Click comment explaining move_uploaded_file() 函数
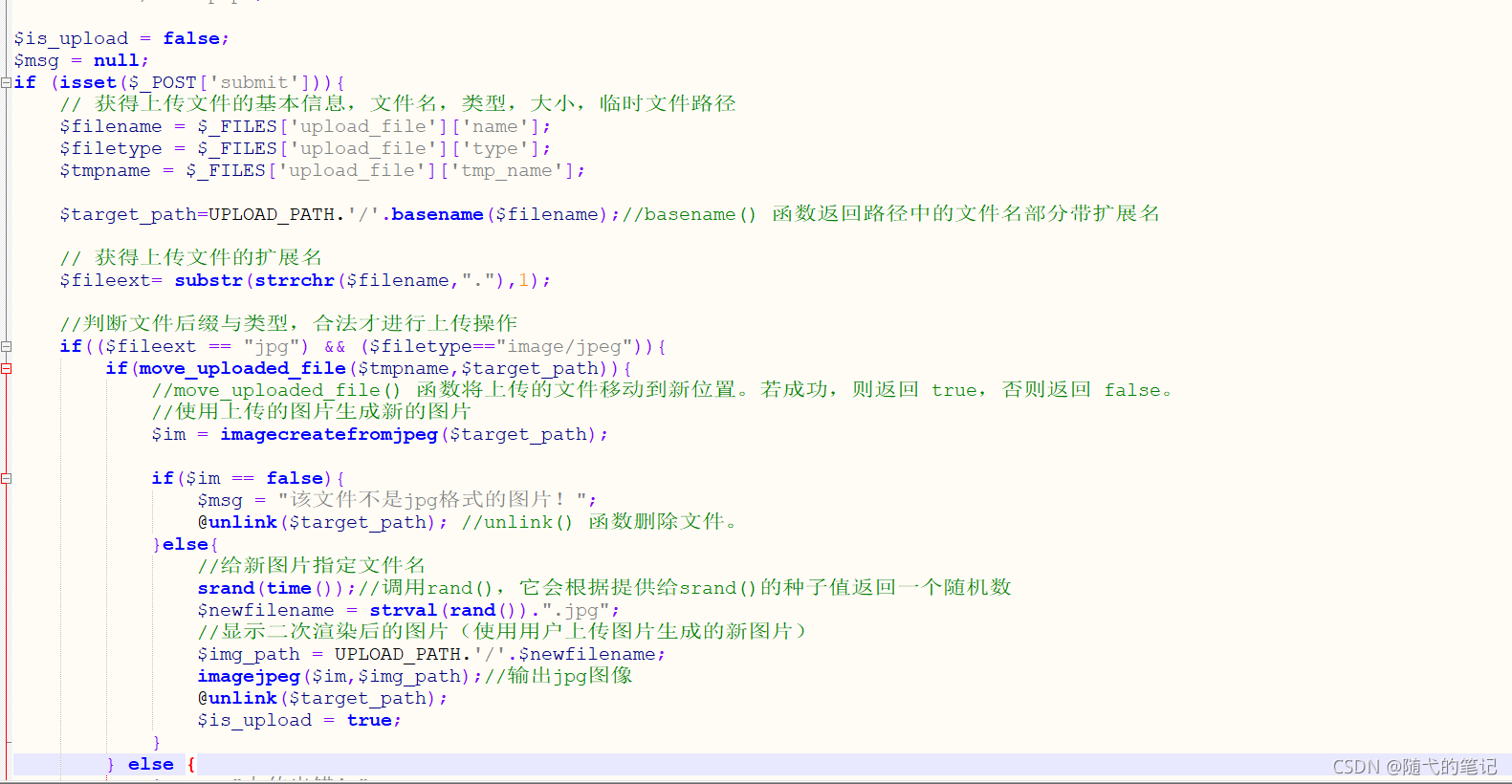The width and height of the screenshot is (1512, 784). 663,390
